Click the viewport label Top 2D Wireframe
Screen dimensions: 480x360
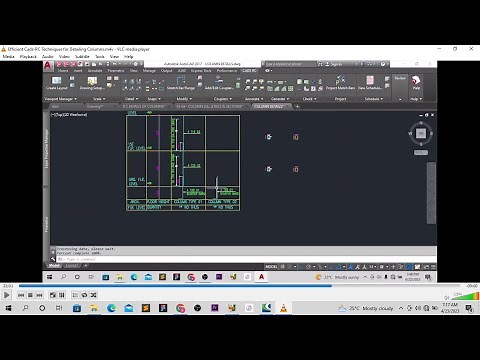[x=69, y=114]
